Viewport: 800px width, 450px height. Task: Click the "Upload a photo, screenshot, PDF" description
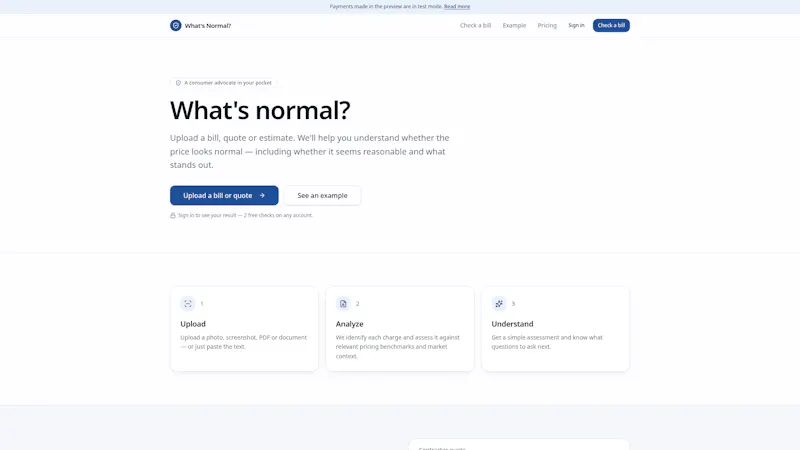pyautogui.click(x=243, y=342)
